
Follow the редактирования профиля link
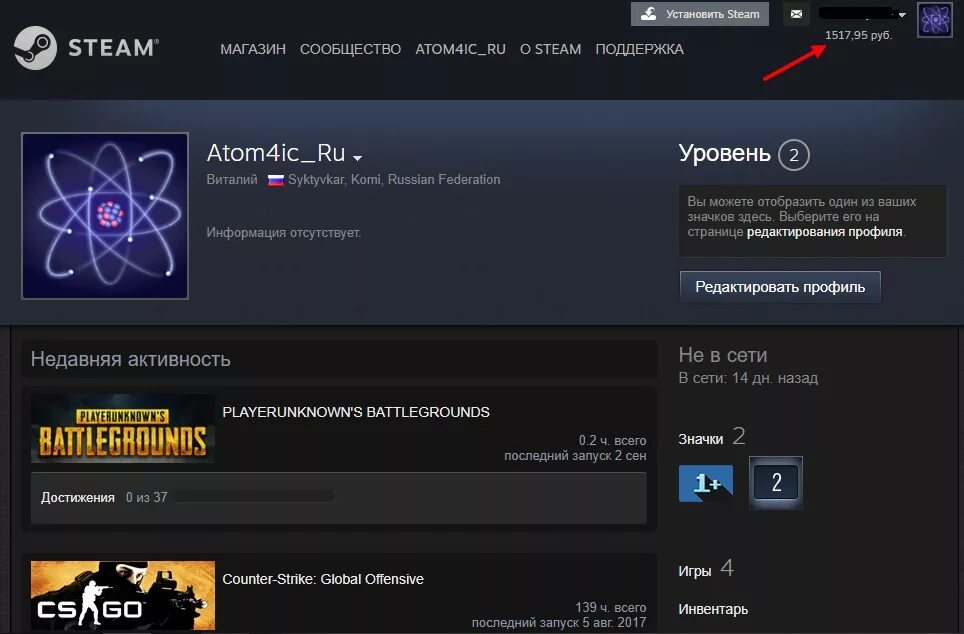pos(824,232)
